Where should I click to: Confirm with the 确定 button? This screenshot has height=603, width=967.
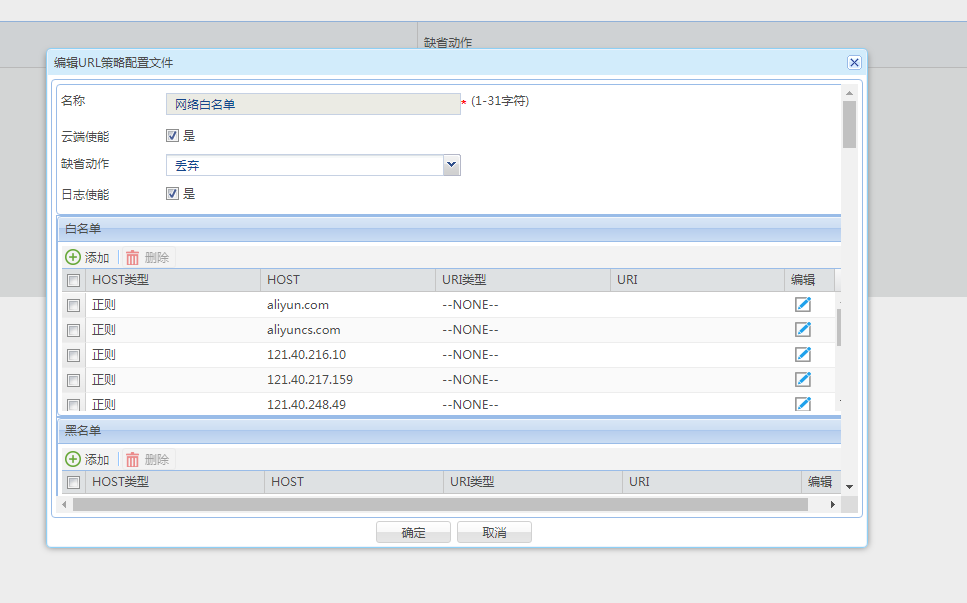coord(413,532)
